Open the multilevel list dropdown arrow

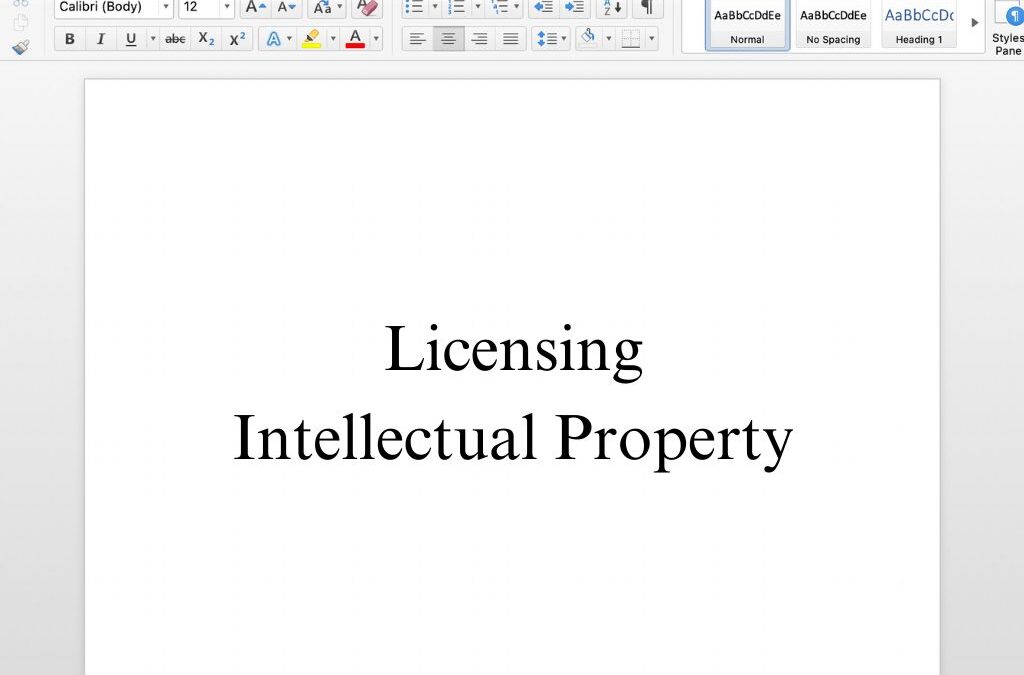tap(517, 7)
